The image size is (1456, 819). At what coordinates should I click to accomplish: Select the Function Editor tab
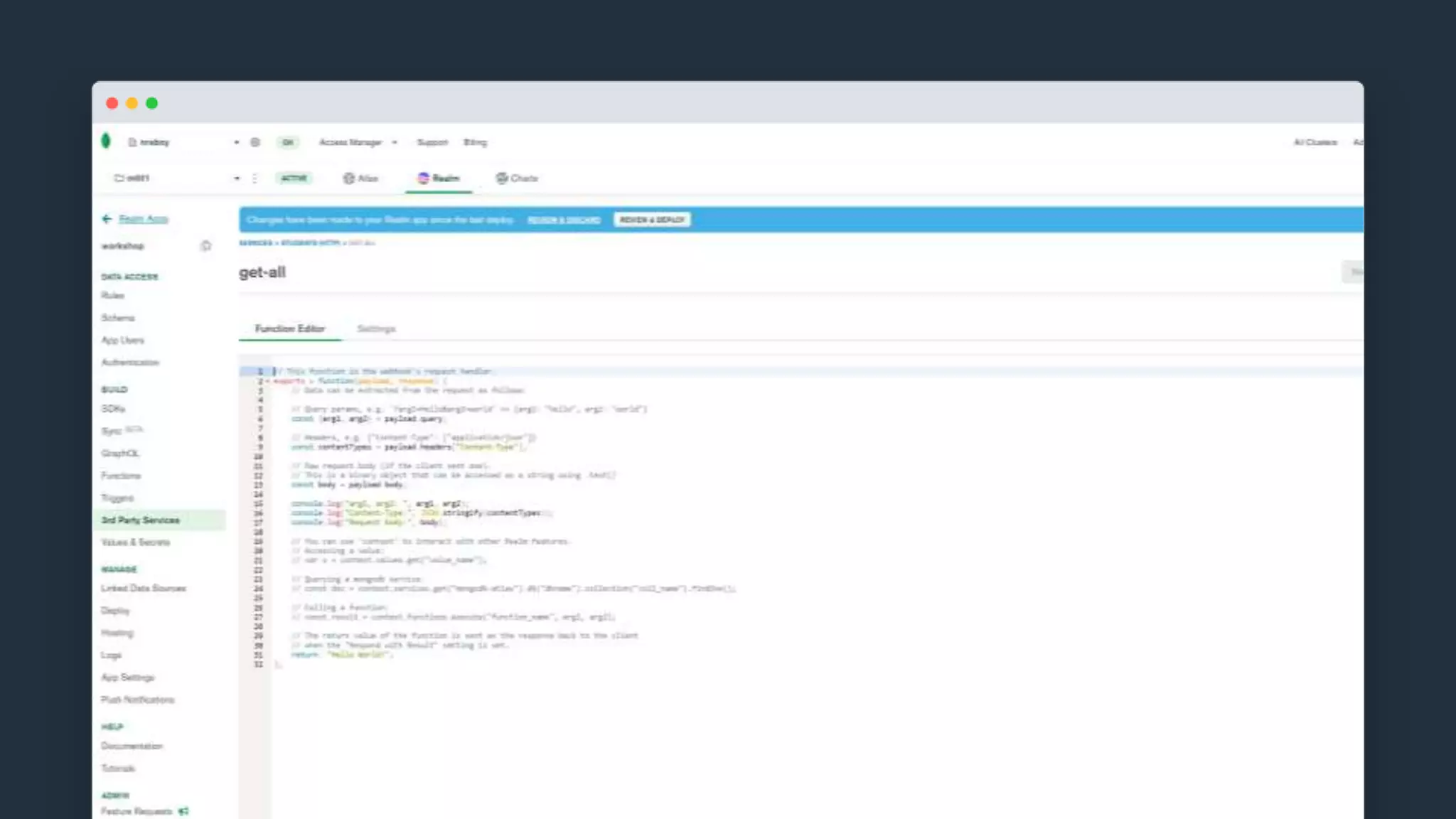click(x=290, y=328)
